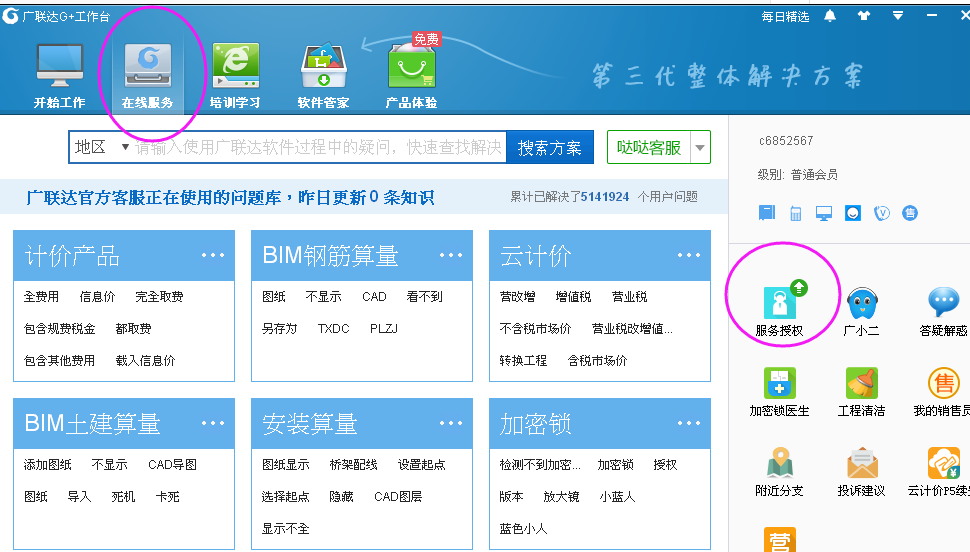970x552 pixels.
Task: Open the 培训学习 icon
Action: pyautogui.click(x=236, y=66)
